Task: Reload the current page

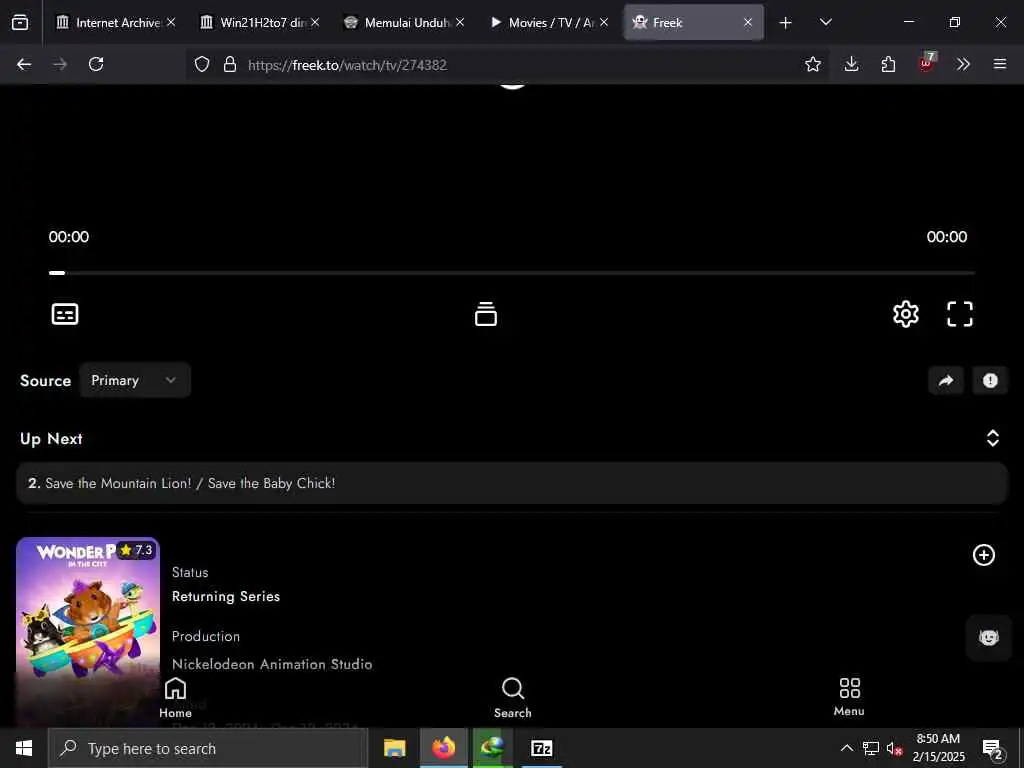Action: [x=96, y=64]
